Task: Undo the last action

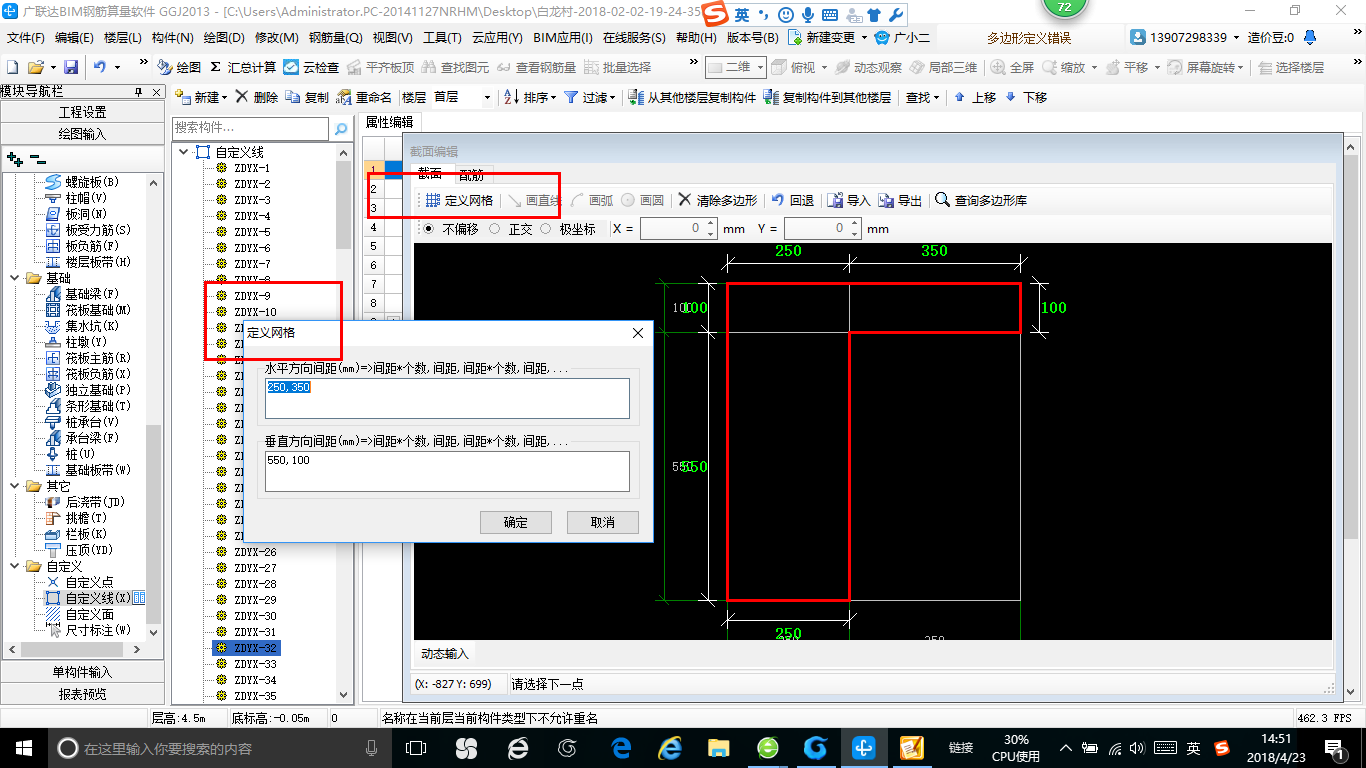Action: (x=100, y=67)
